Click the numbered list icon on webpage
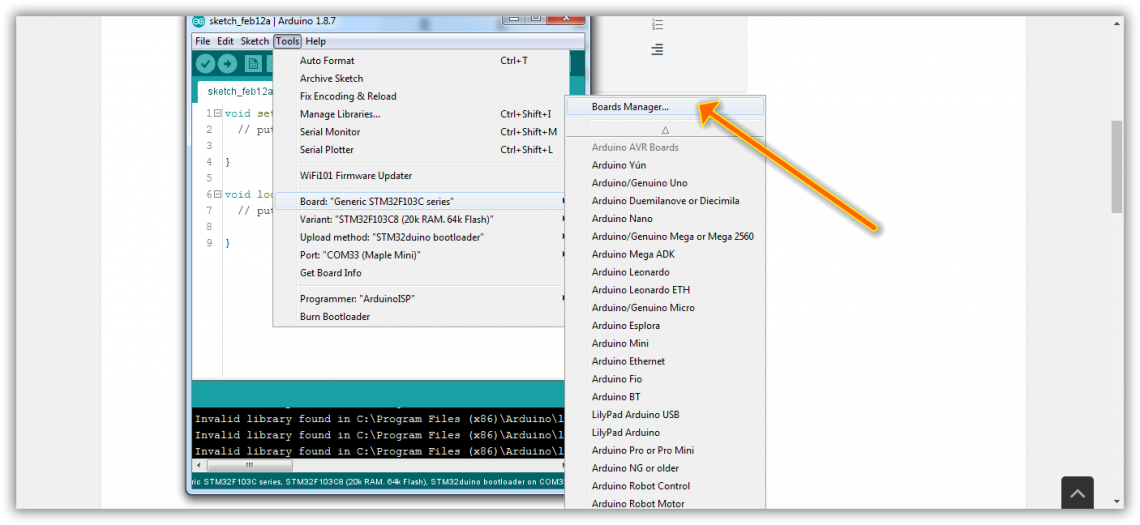Viewport: 1140px width, 525px height. pos(657,25)
